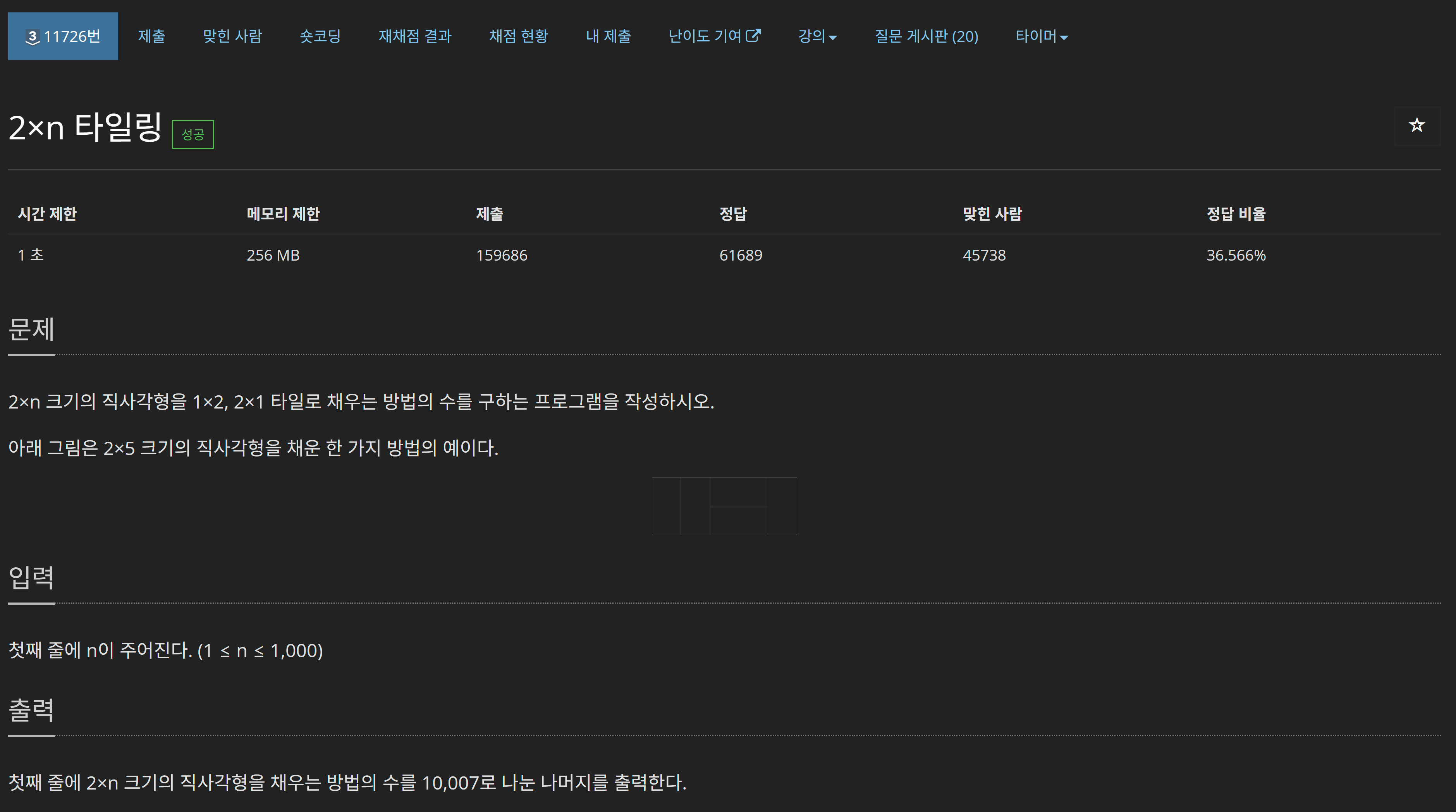Click the 맞힌 사람 count 45738
Screen dimensions: 1456x812
click(984, 256)
